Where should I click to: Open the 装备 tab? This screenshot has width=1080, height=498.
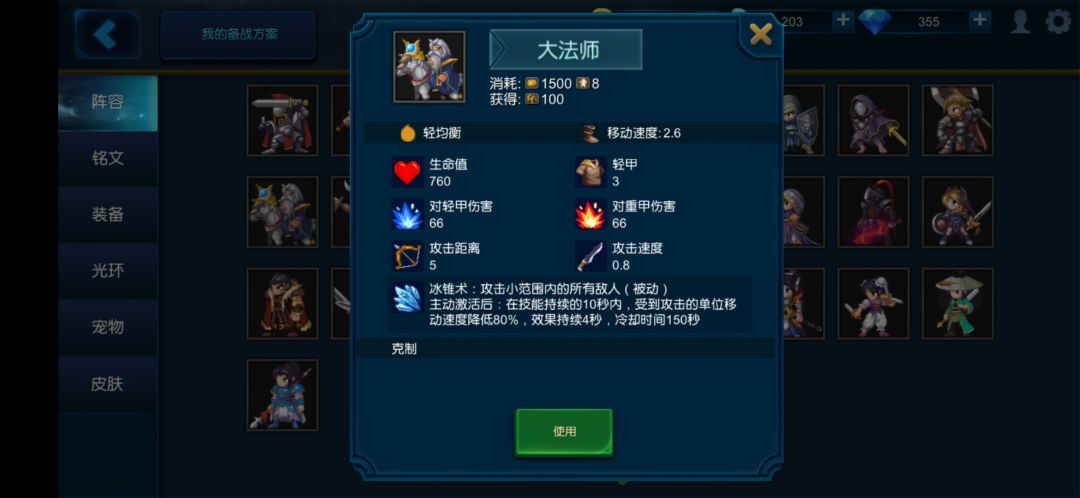pos(108,214)
